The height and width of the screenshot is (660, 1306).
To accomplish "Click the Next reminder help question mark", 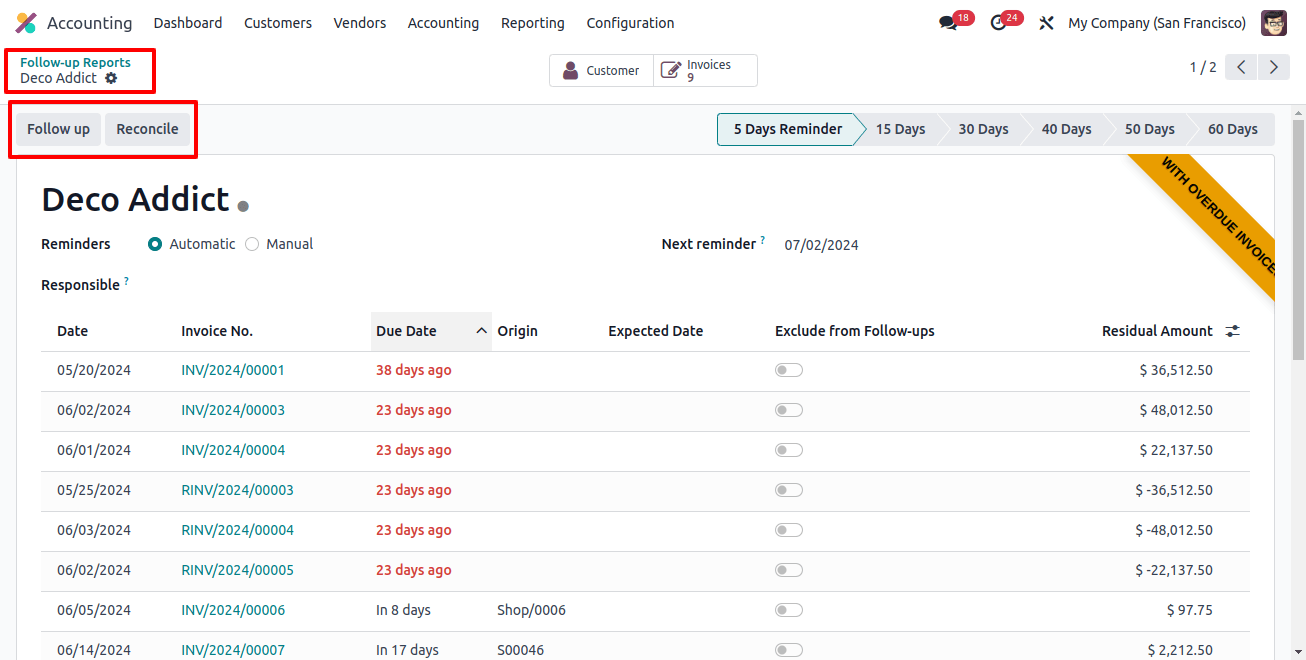I will [x=762, y=240].
